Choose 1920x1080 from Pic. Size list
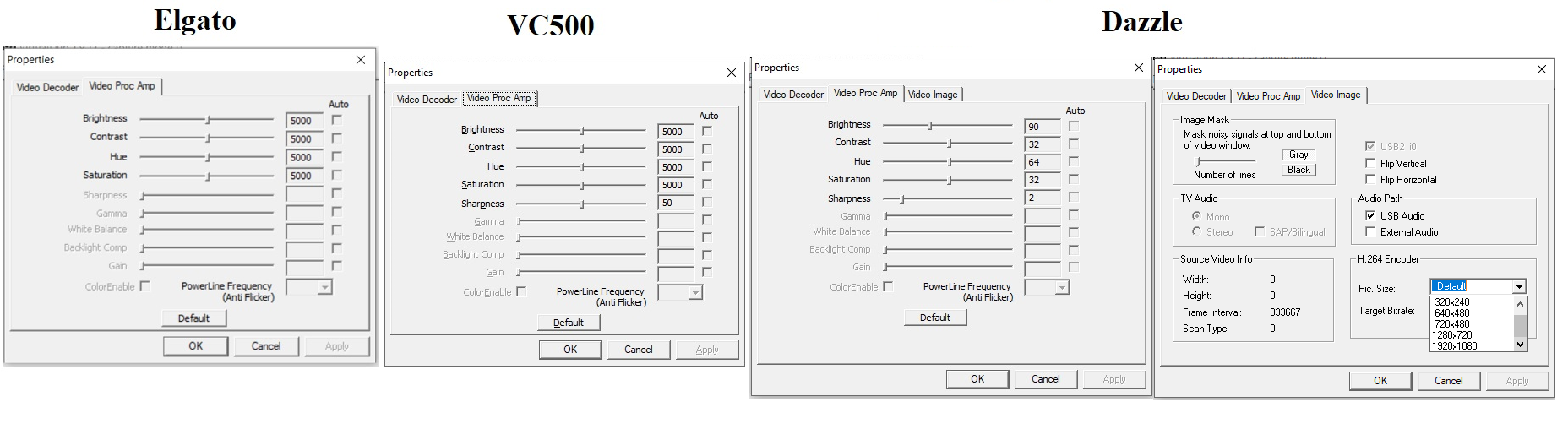This screenshot has width=1568, height=429. pyautogui.click(x=1471, y=346)
